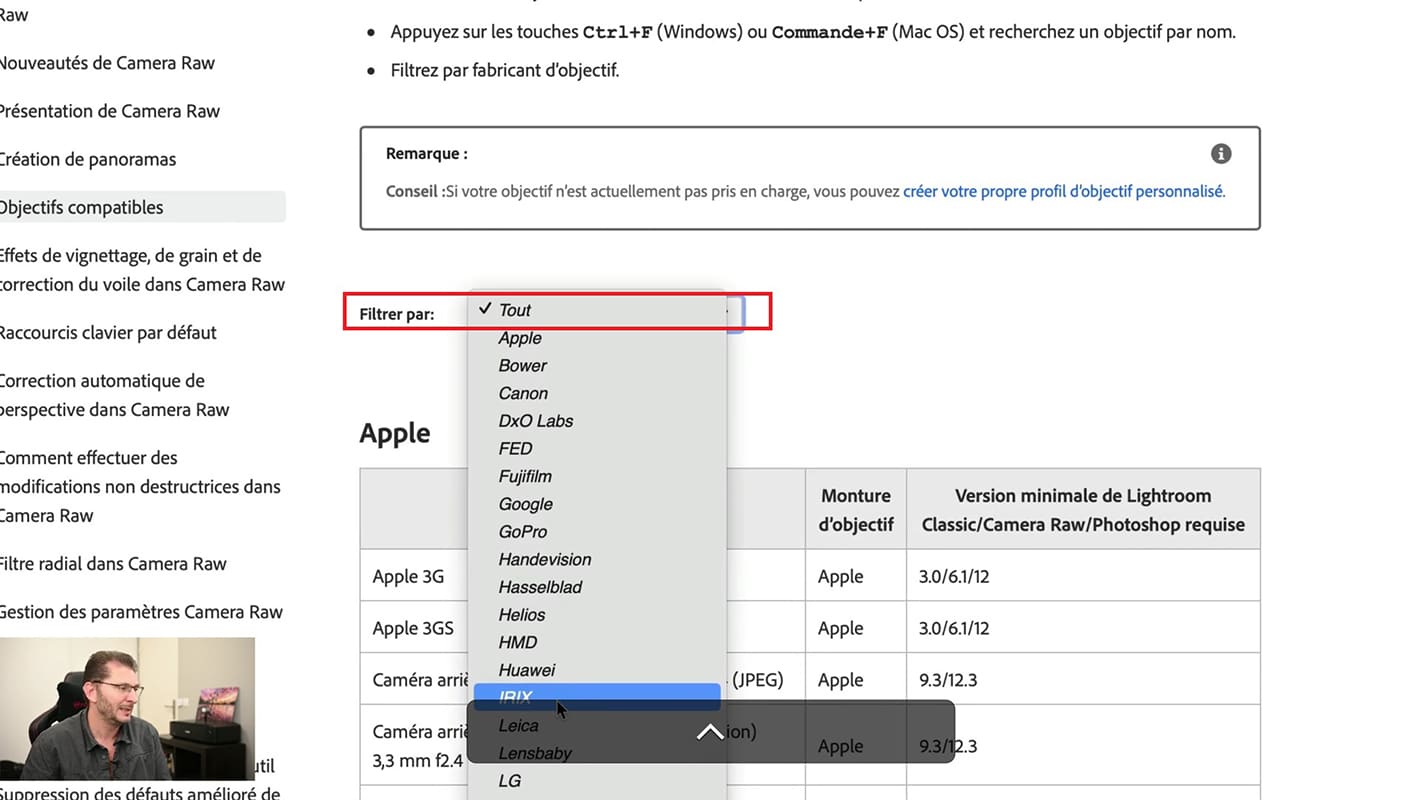The width and height of the screenshot is (1422, 800).
Task: Open Nouveautés de Camera Raw sidebar link
Action: [x=106, y=63]
